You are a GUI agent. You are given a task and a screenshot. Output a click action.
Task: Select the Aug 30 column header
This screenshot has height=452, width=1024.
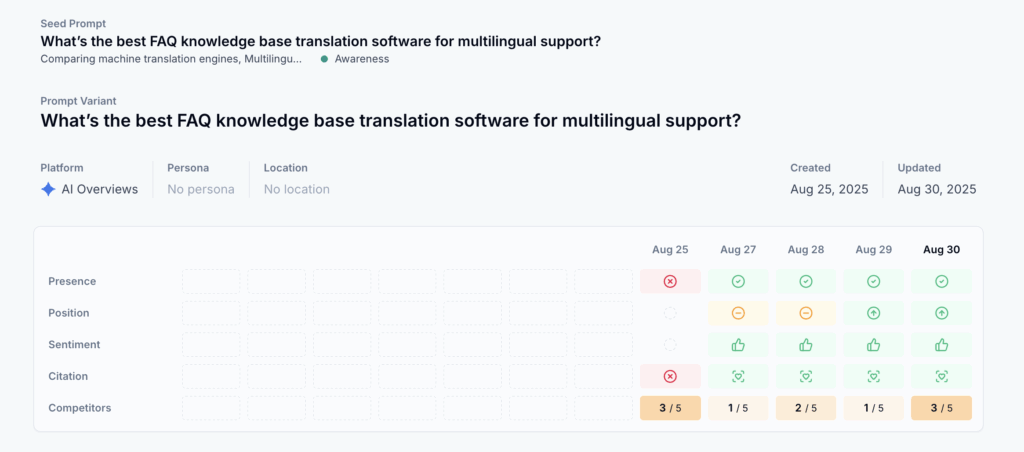(941, 250)
